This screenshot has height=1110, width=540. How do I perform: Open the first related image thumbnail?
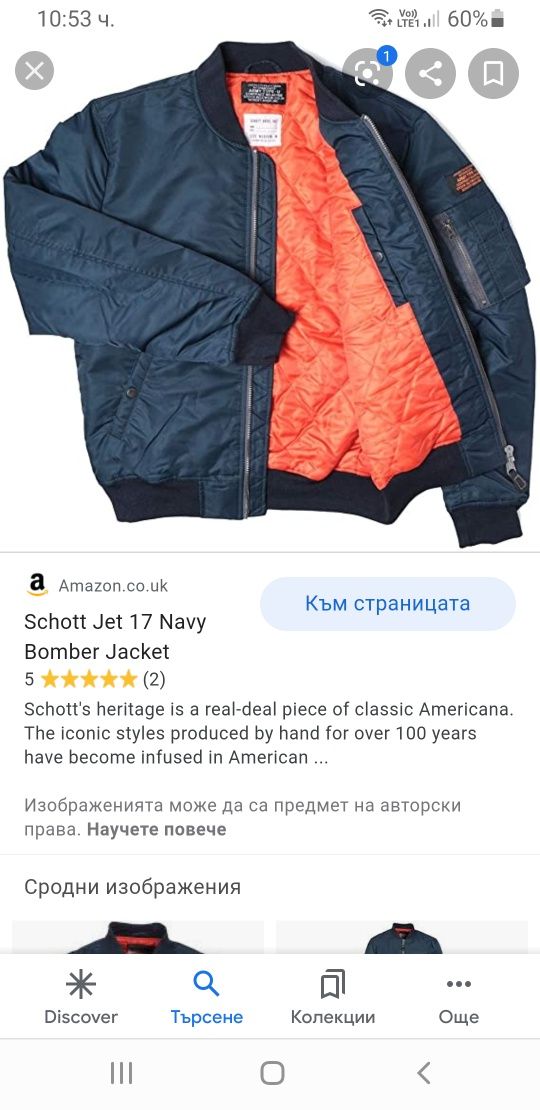tap(138, 937)
